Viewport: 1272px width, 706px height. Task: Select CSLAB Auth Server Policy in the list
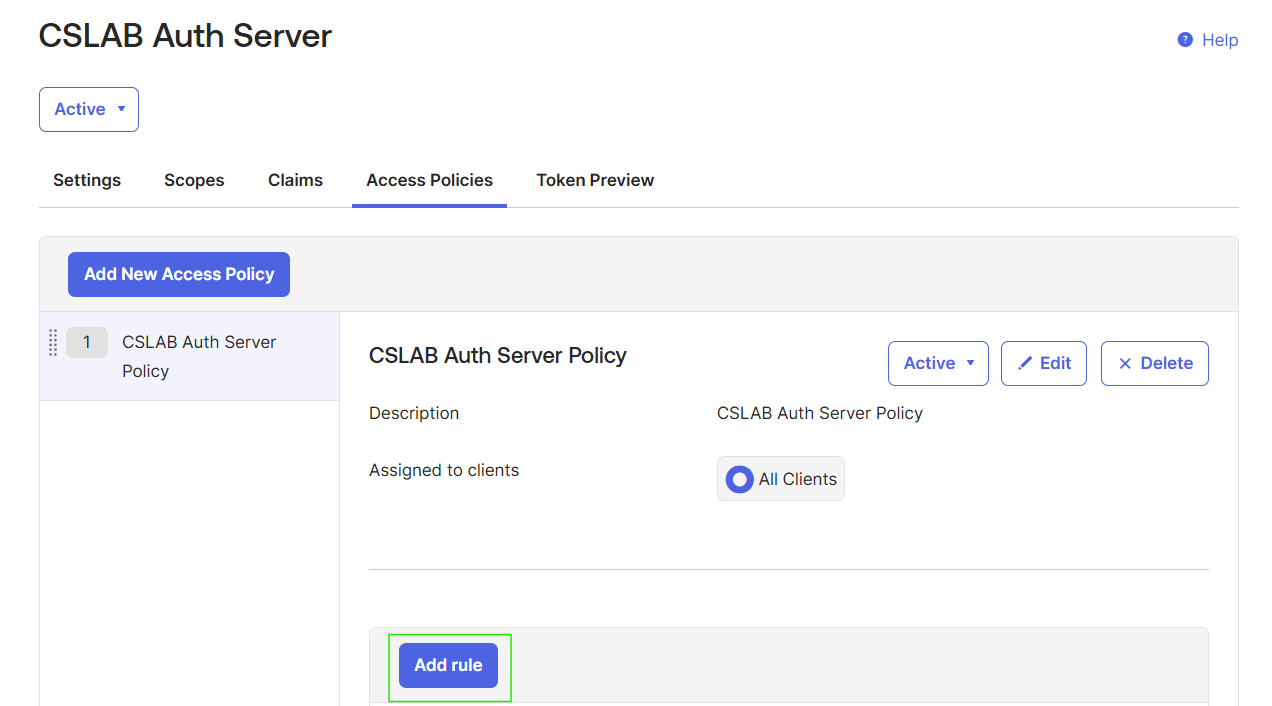(x=190, y=356)
